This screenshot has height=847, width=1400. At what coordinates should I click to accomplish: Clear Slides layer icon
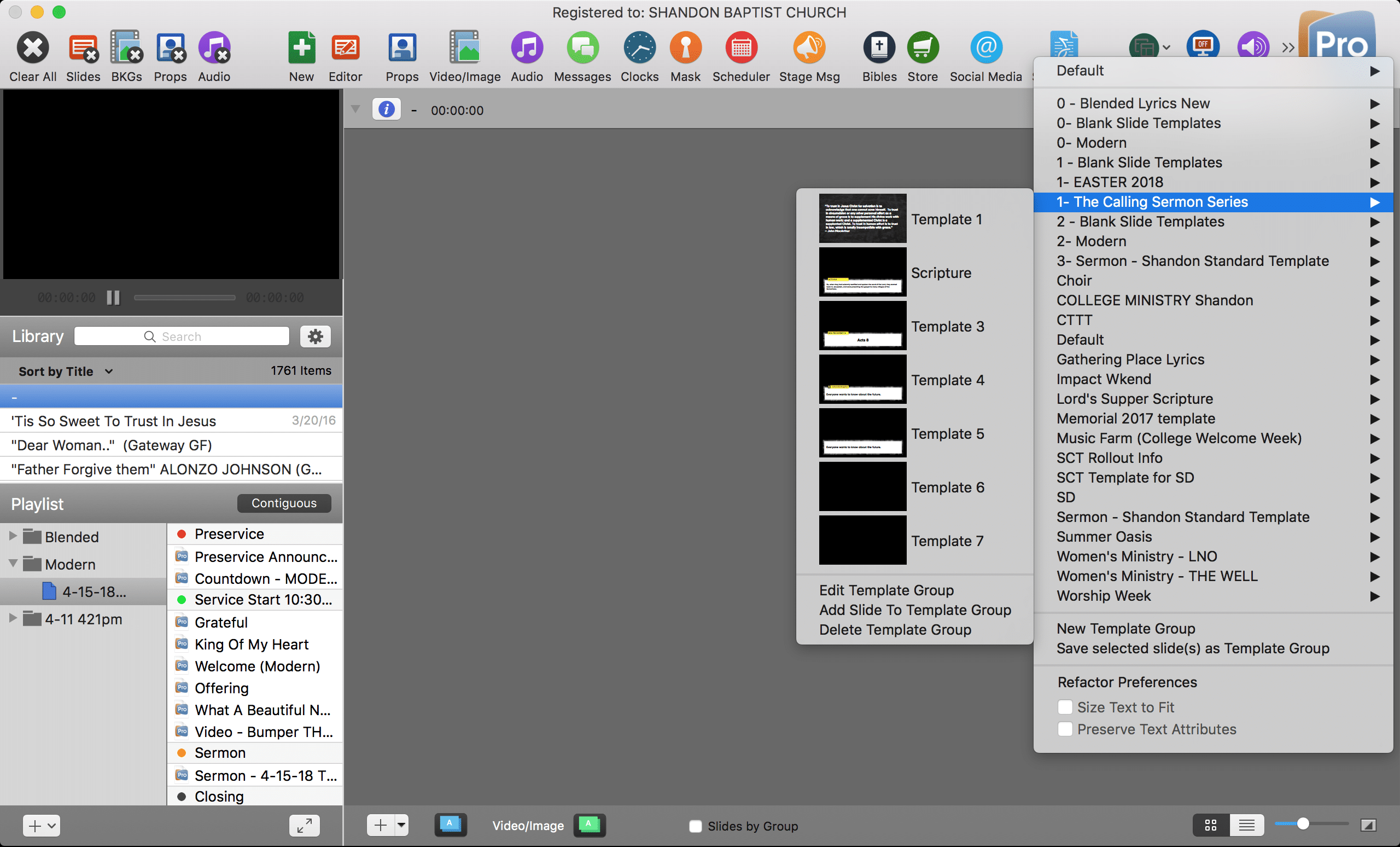[83, 47]
